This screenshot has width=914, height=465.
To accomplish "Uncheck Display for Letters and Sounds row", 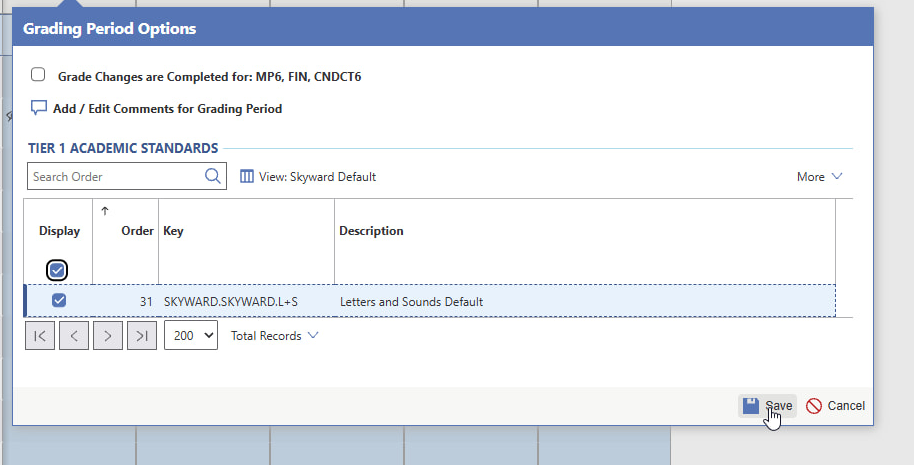I will (59, 300).
